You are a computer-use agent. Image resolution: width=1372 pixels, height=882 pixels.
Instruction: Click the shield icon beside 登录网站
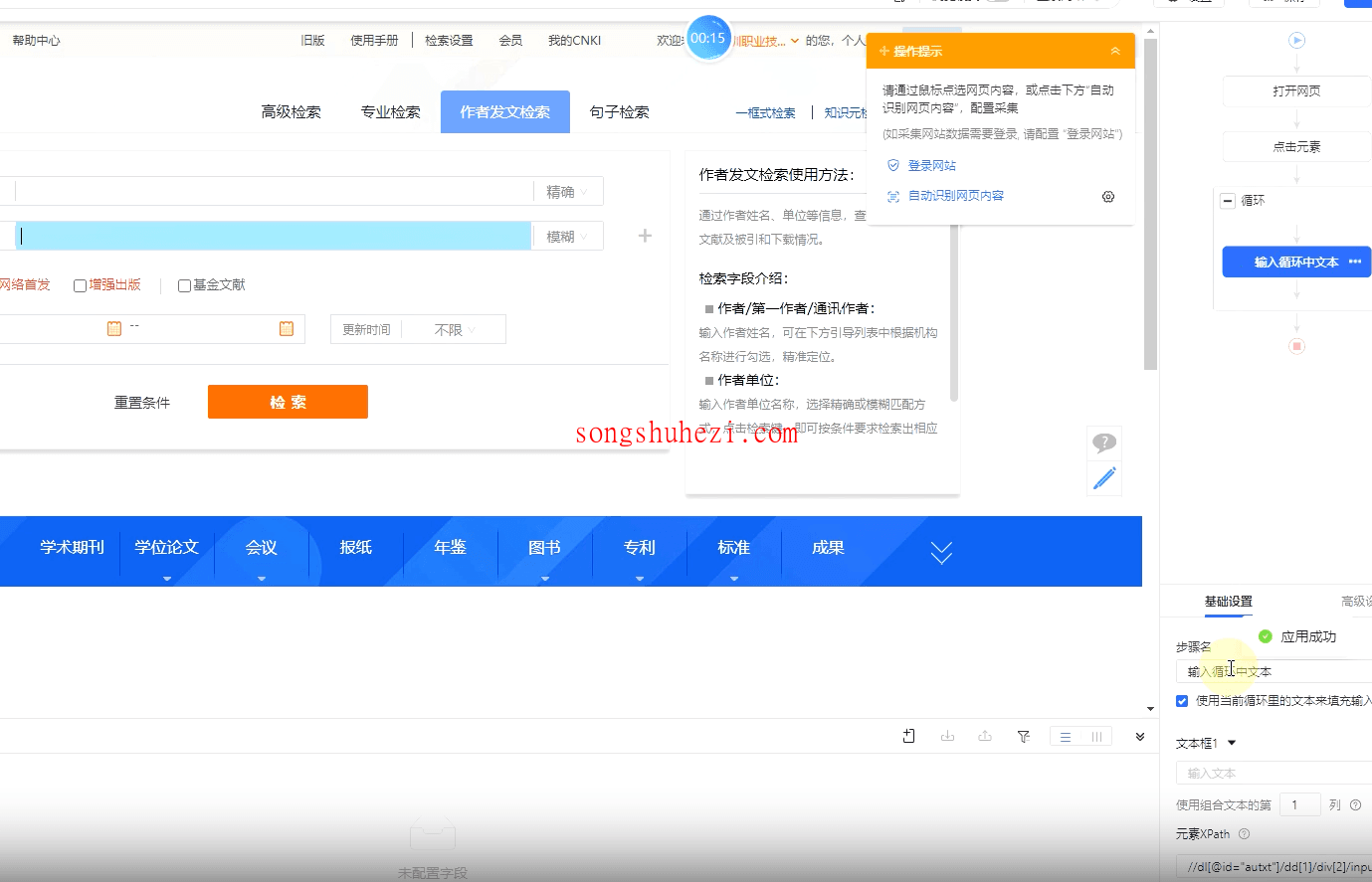point(893,165)
